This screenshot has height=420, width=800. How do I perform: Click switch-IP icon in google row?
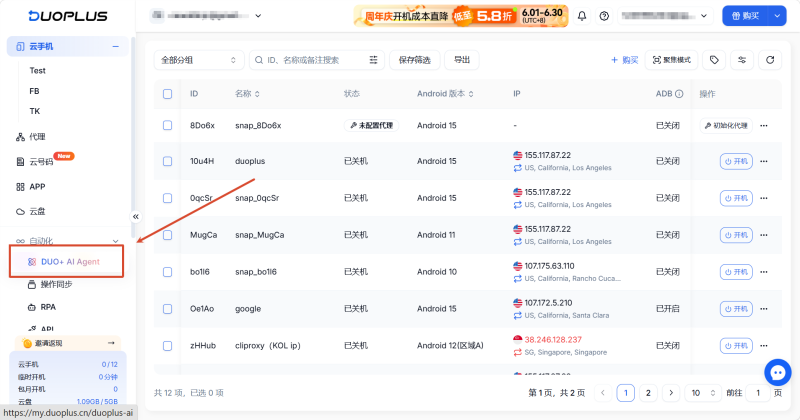coord(517,315)
